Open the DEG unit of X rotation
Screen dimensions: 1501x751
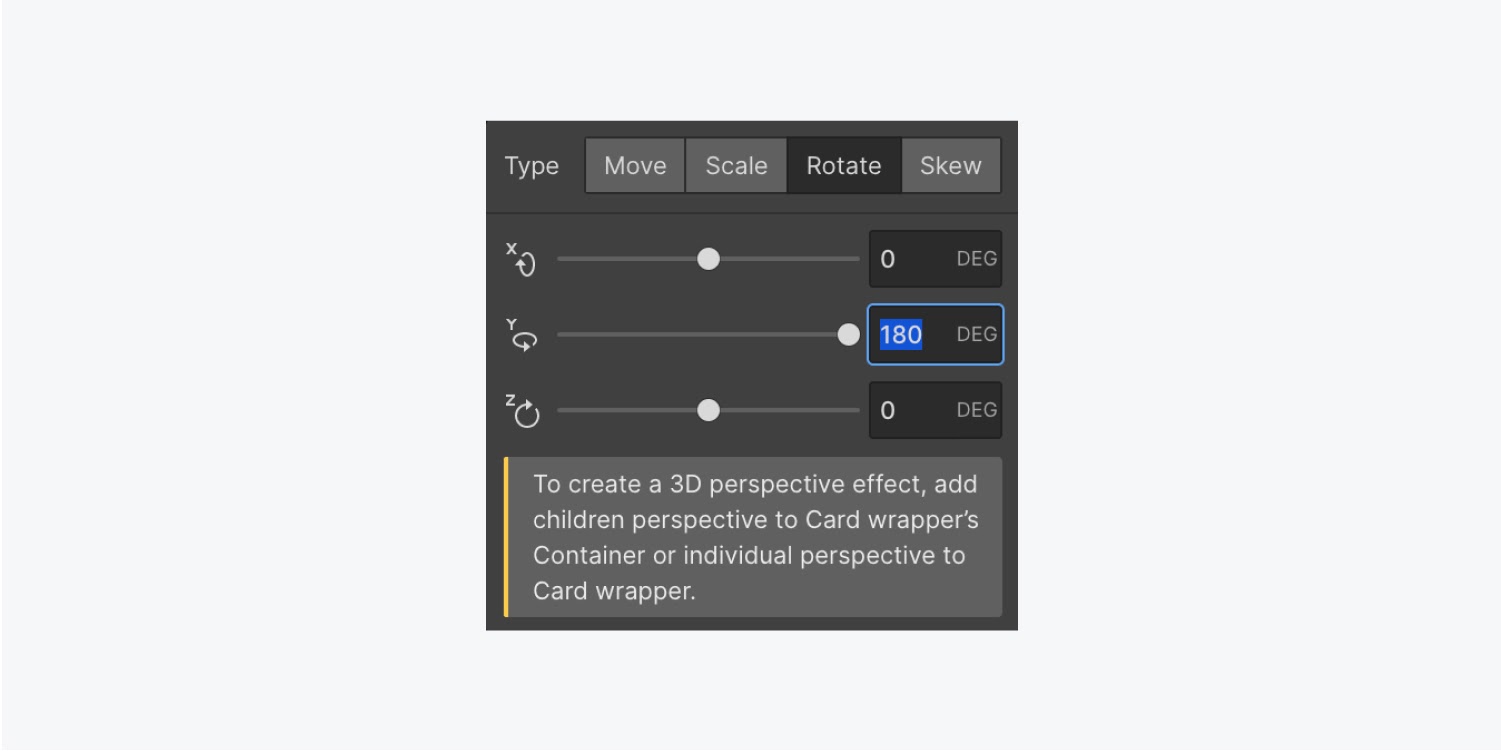pos(976,259)
